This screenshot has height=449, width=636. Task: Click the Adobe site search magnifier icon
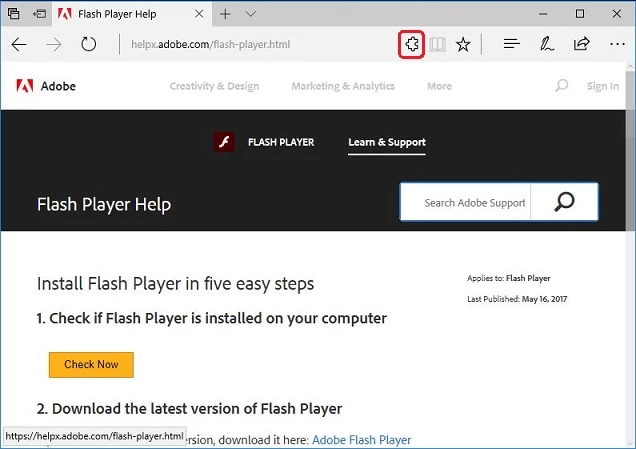(x=562, y=86)
